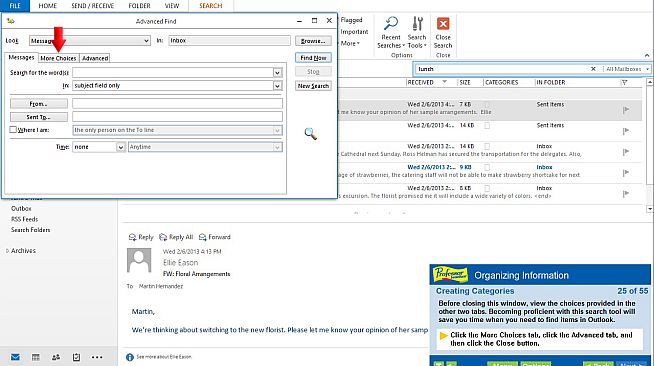Open People from the navigation bar icon
Screen dimensions: 654x366
click(56, 357)
